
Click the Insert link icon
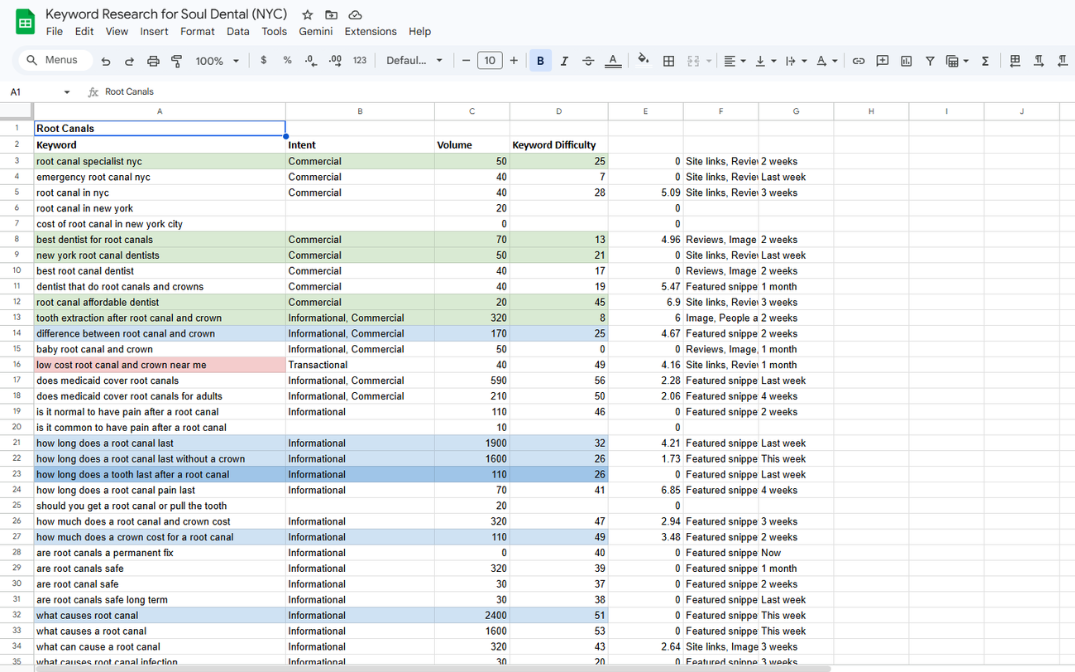point(858,61)
